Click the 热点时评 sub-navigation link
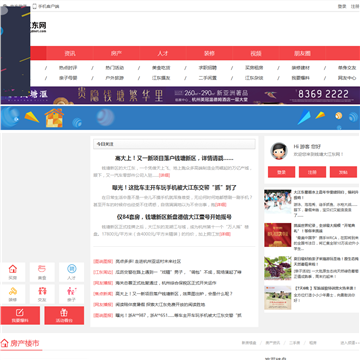The image size is (360, 360). tap(68, 68)
